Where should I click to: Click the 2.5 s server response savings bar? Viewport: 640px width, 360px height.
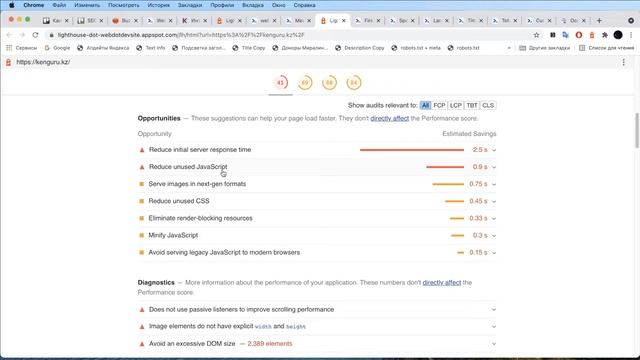pos(412,150)
